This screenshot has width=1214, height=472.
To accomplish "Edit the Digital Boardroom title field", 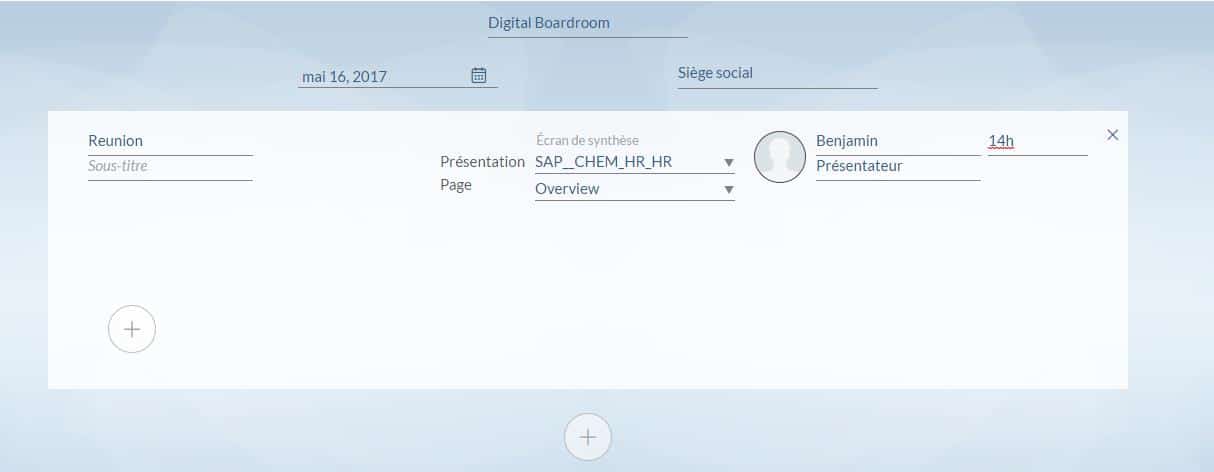I will [x=588, y=23].
